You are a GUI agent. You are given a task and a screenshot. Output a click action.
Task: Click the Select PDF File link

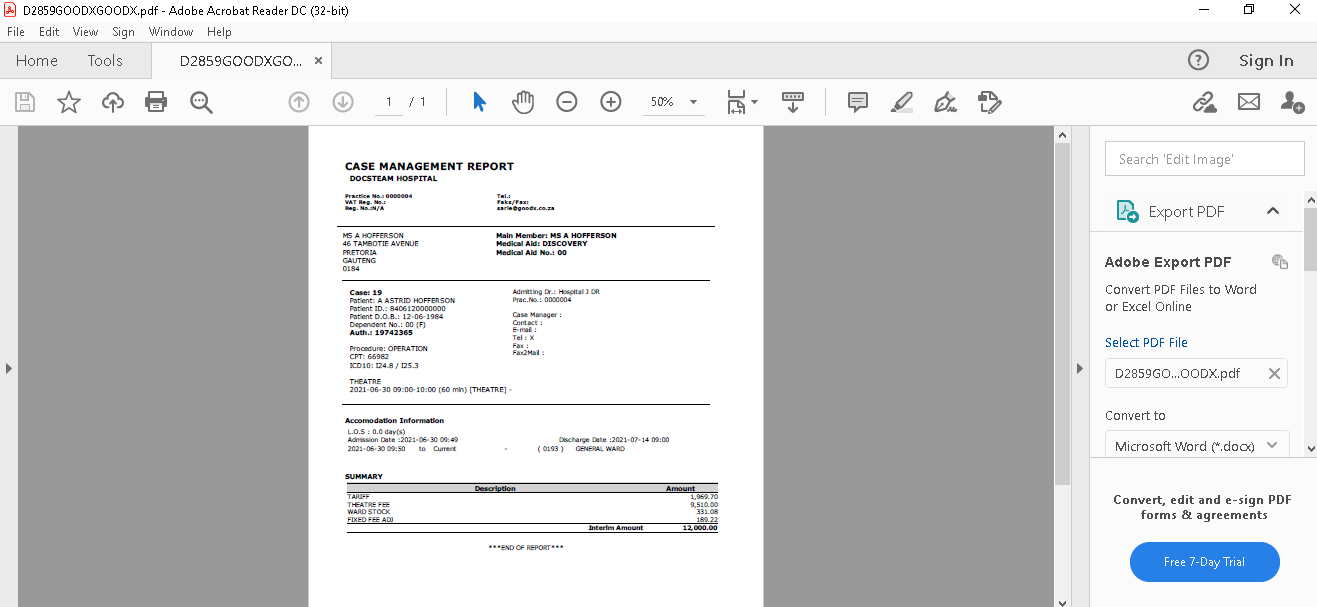click(x=1146, y=342)
